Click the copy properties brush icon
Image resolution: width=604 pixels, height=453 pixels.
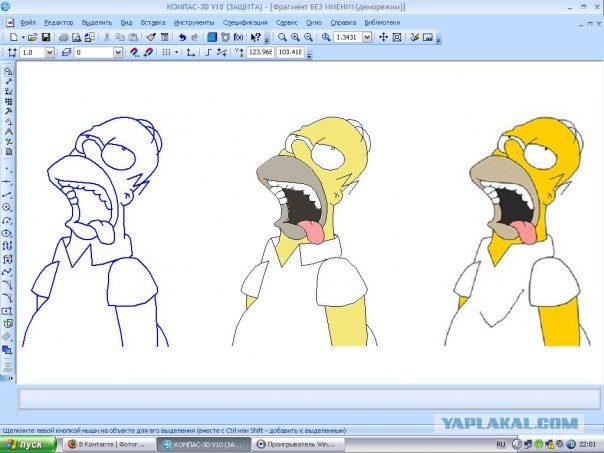pyautogui.click(x=151, y=37)
